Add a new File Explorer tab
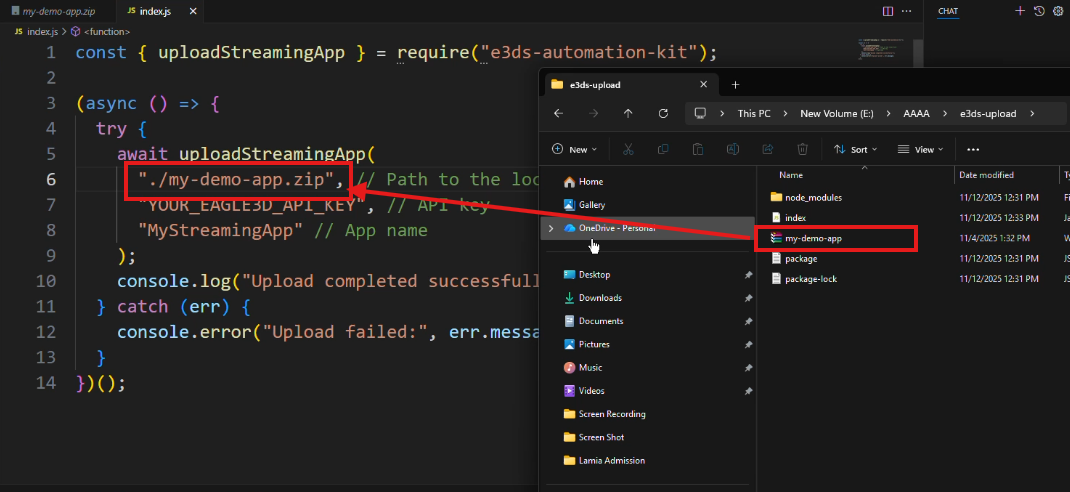 pos(735,84)
